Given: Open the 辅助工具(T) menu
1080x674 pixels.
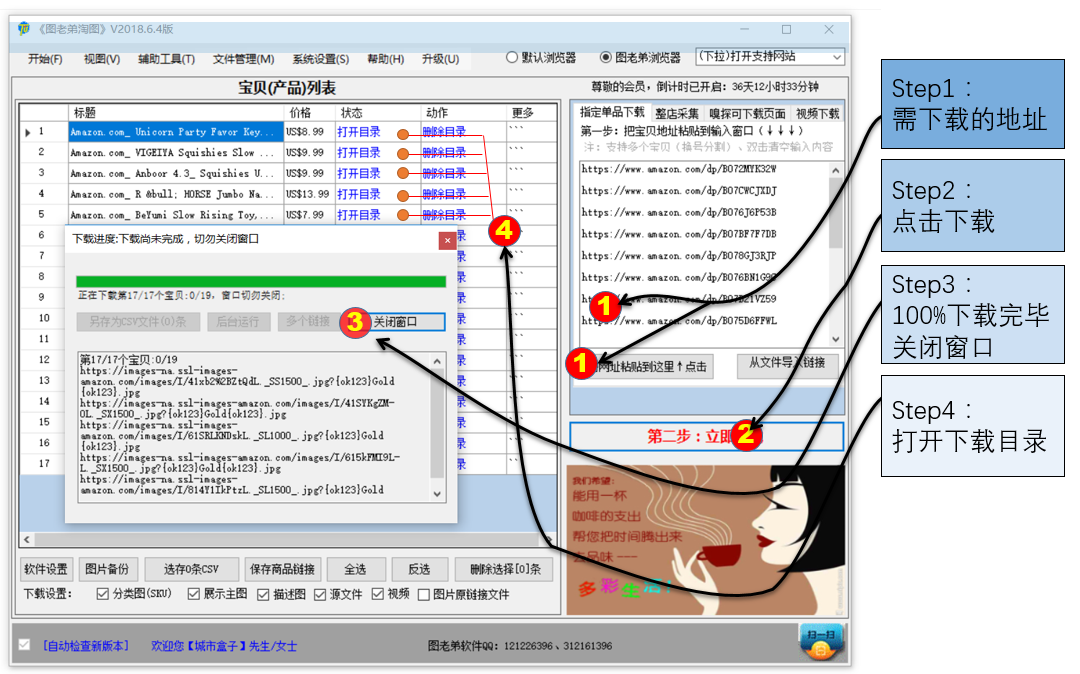Looking at the screenshot, I should (167, 59).
